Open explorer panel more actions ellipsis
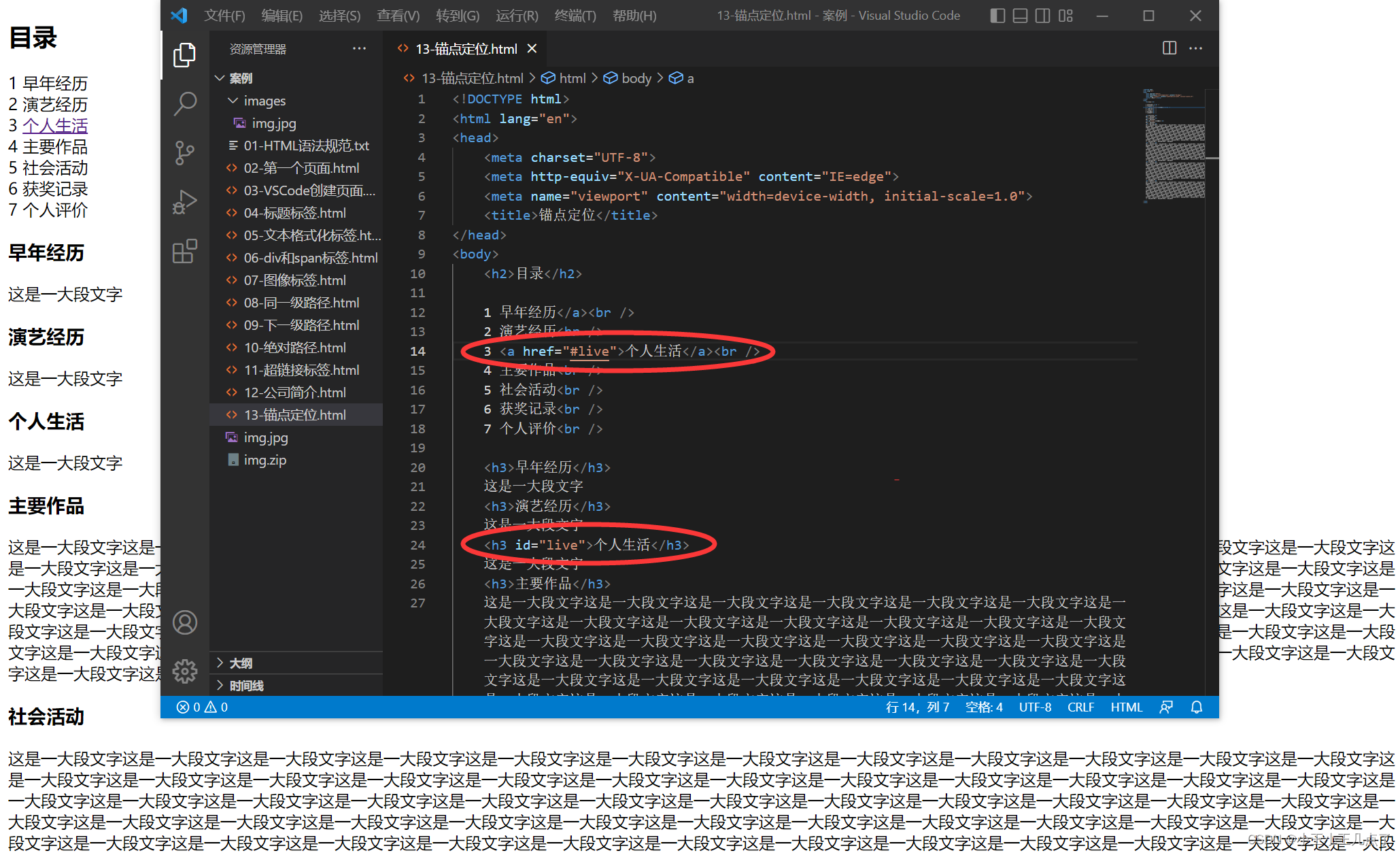Image resolution: width=1400 pixels, height=853 pixels. (359, 48)
